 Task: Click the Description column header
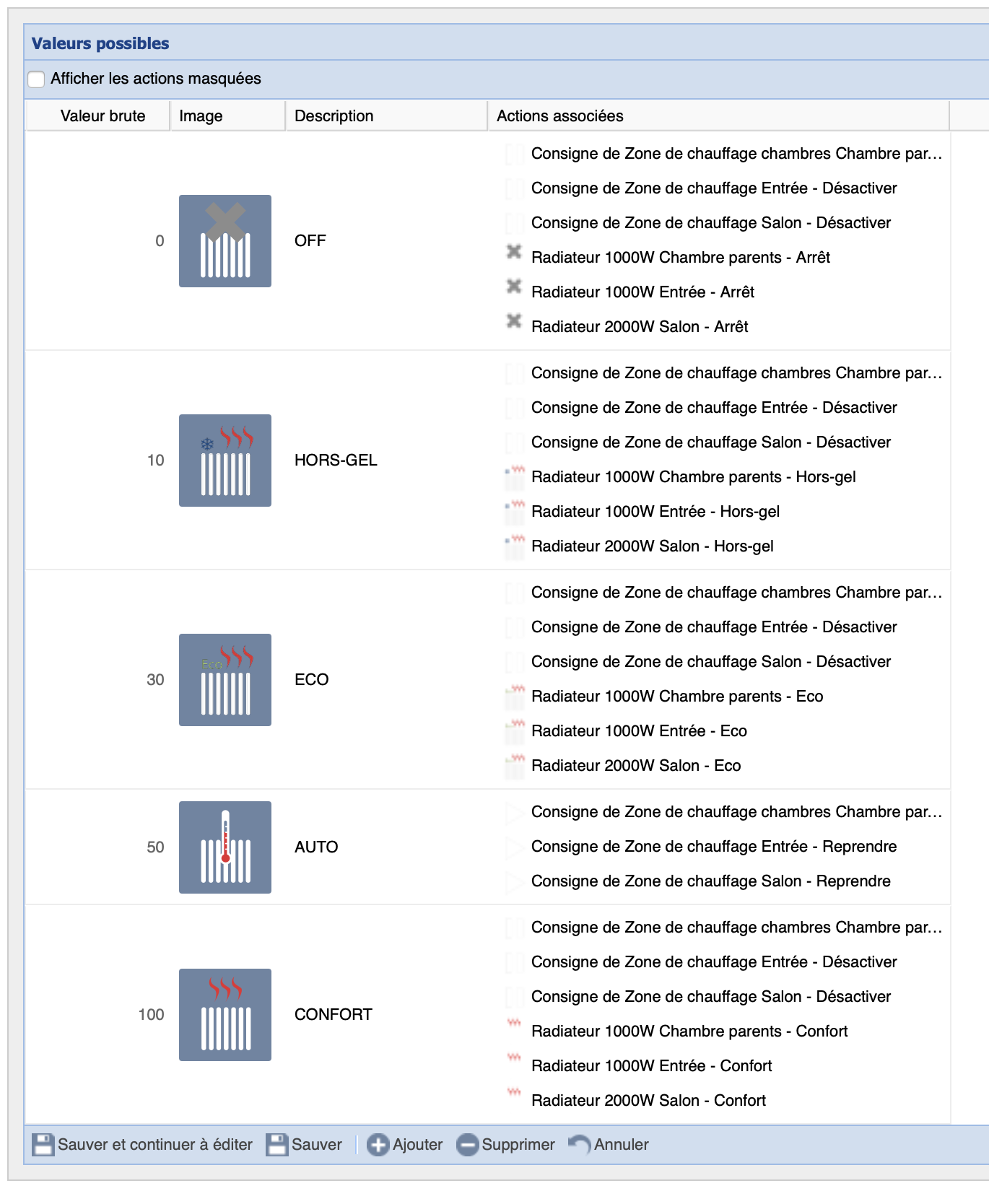click(x=387, y=116)
